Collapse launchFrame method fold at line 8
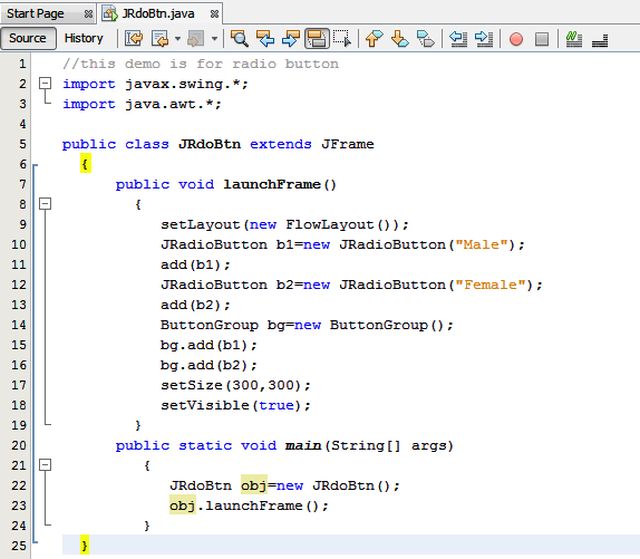This screenshot has width=640, height=559. pyautogui.click(x=45, y=204)
